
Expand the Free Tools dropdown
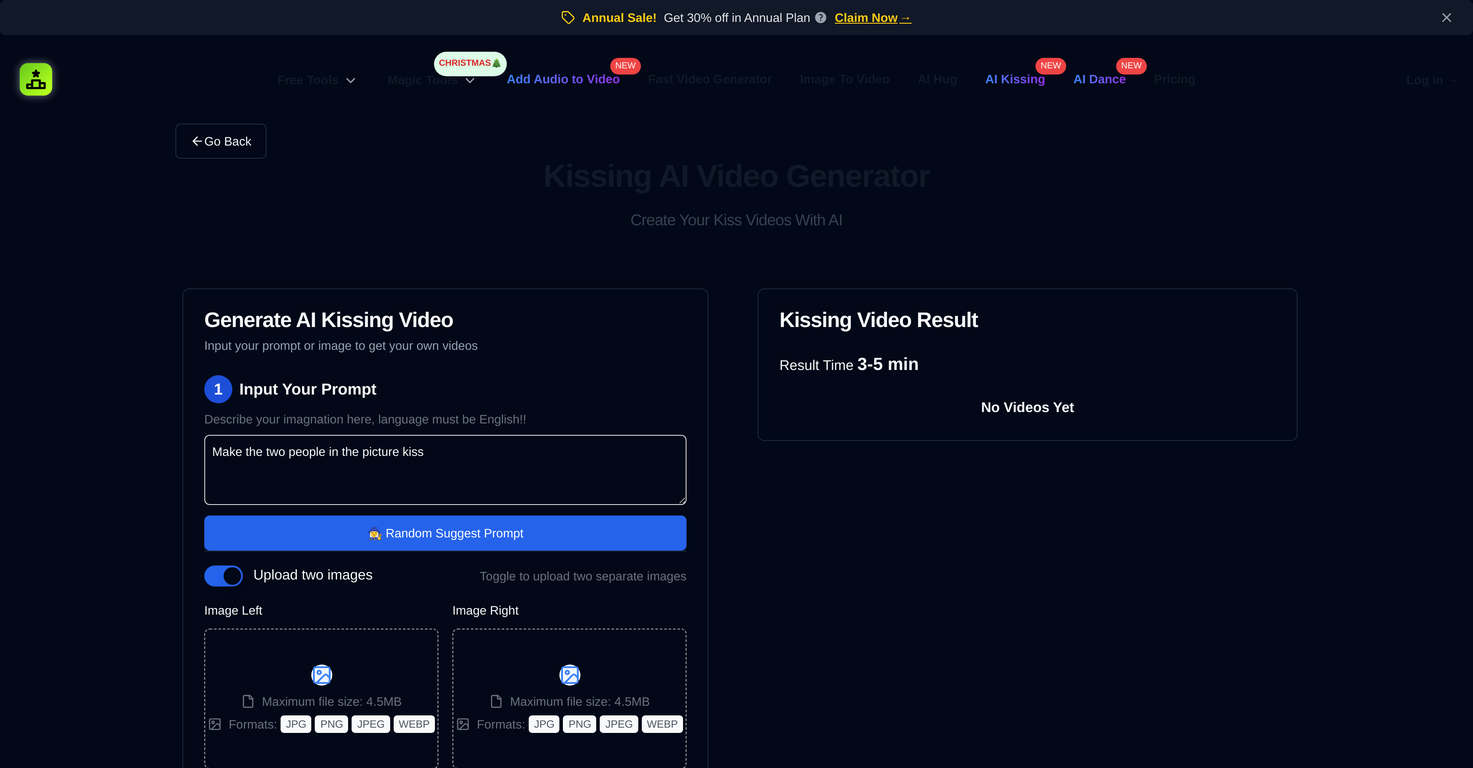pyautogui.click(x=316, y=80)
